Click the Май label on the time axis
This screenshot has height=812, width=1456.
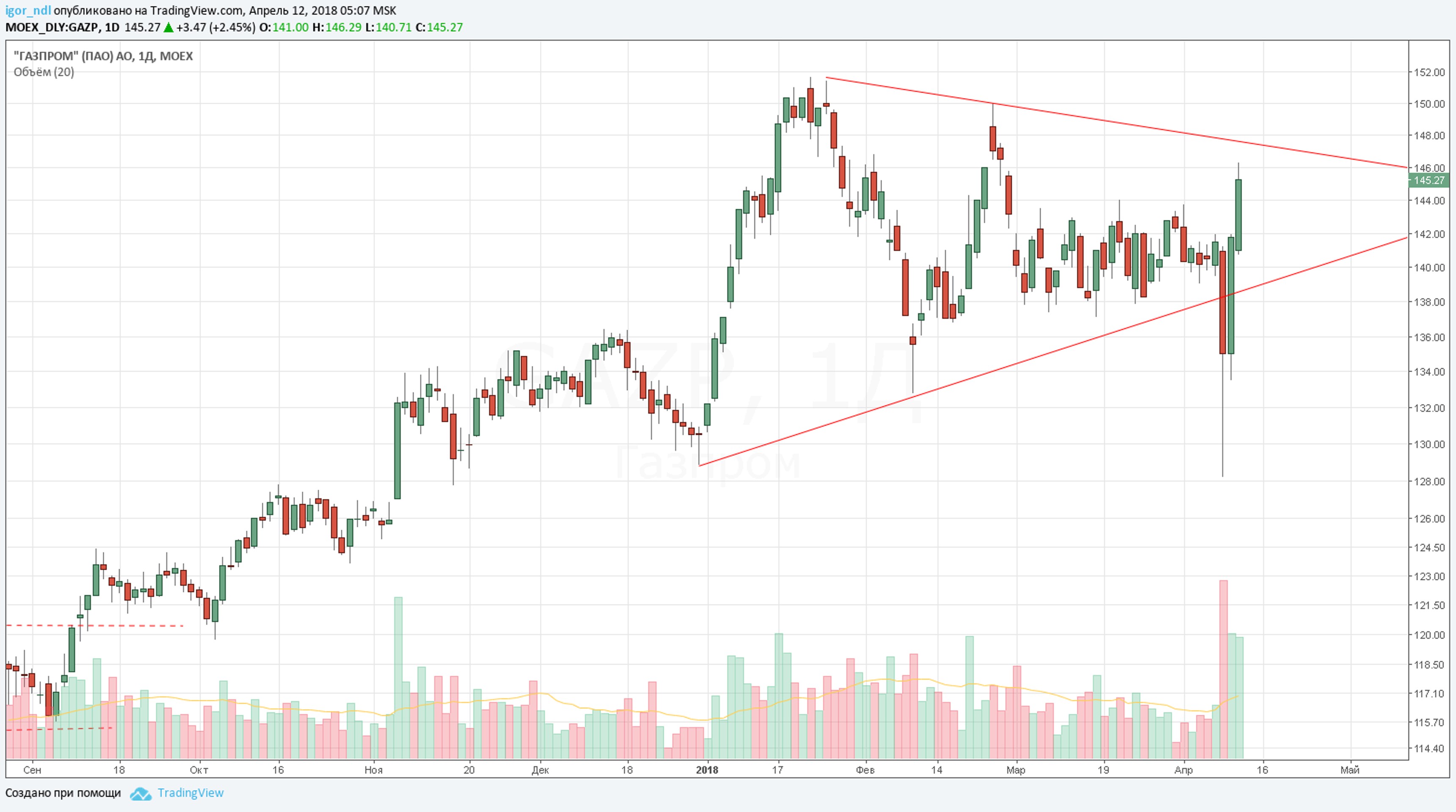pos(1350,770)
